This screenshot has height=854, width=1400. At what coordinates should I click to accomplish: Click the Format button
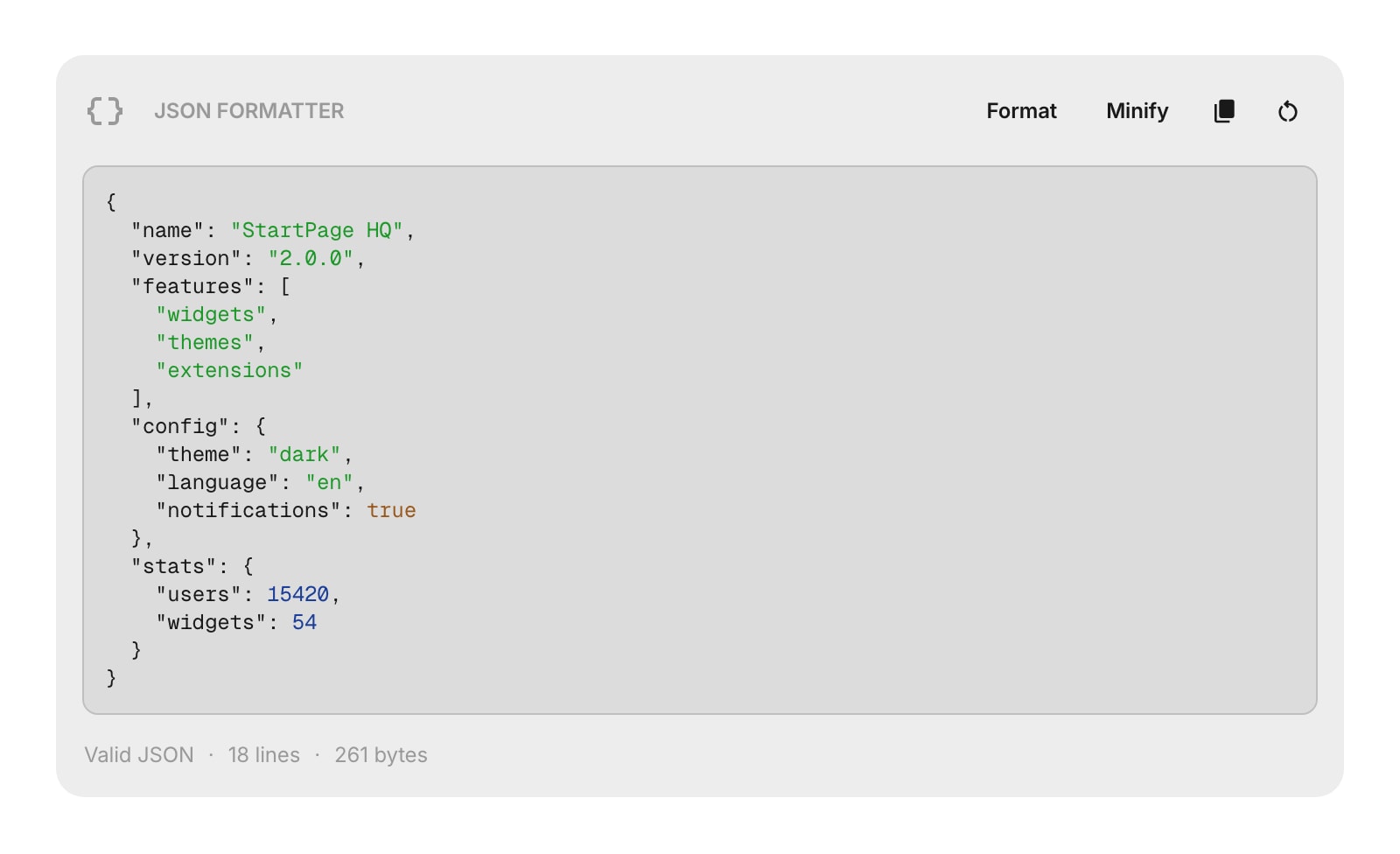[1021, 111]
